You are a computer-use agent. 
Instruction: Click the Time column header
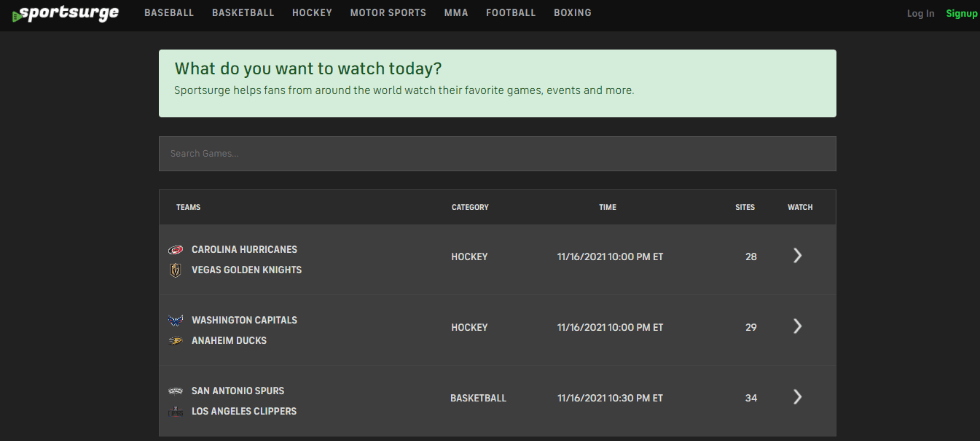(x=608, y=207)
